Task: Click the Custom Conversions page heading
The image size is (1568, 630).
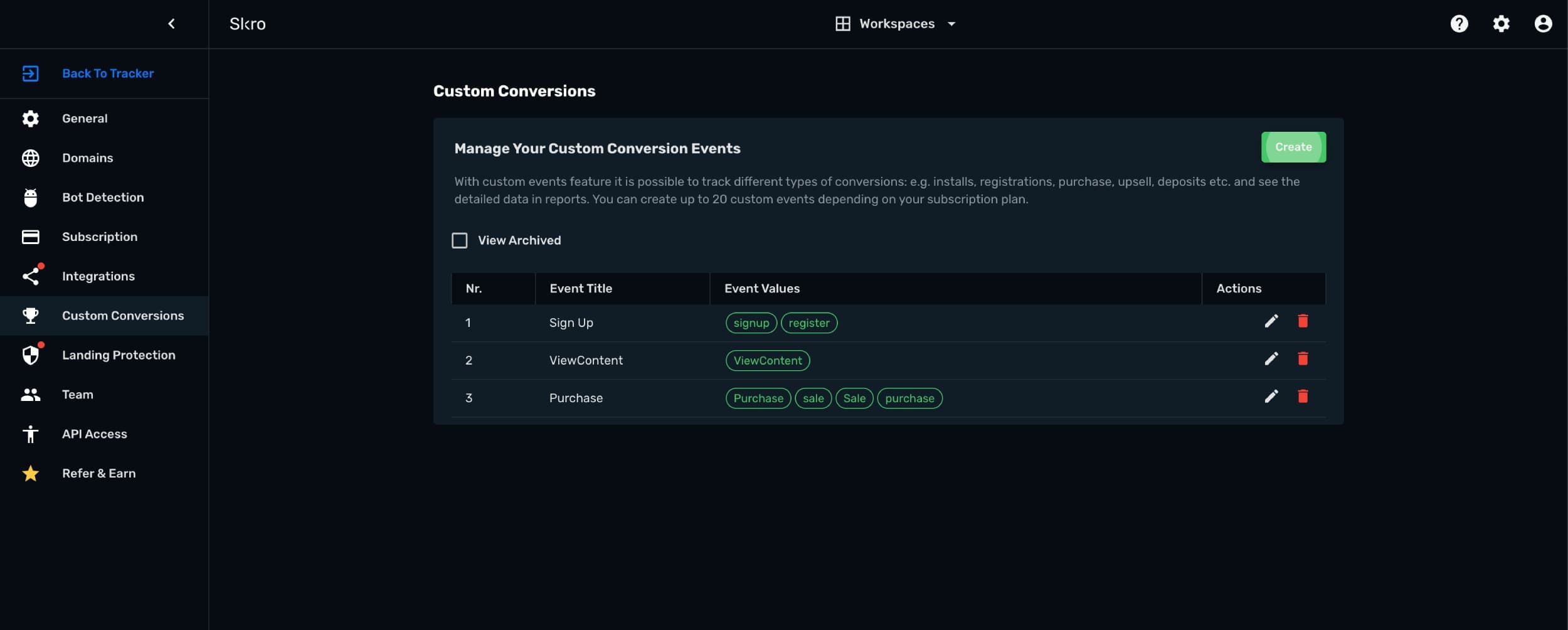Action: tap(514, 91)
